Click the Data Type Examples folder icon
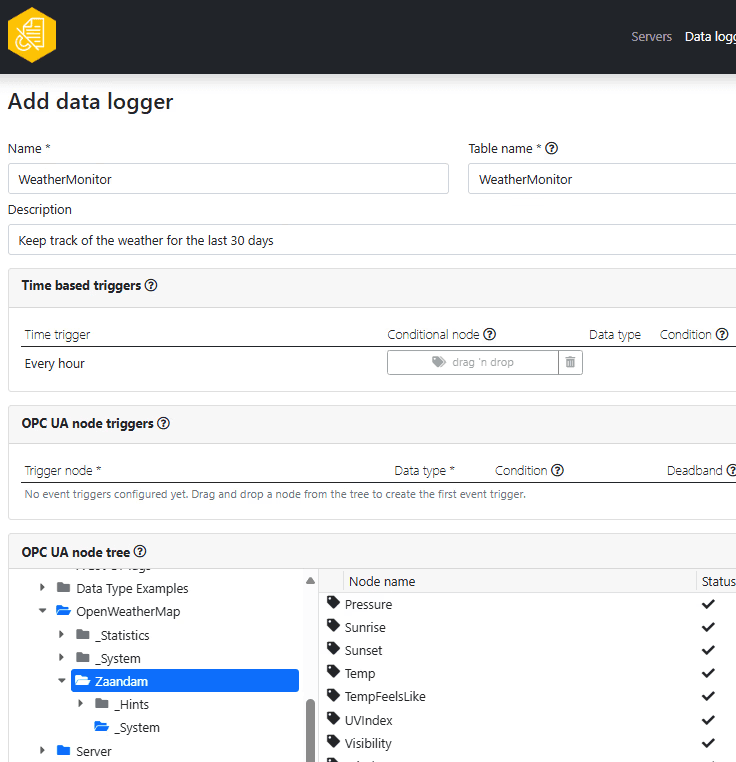The width and height of the screenshot is (736, 762). [x=63, y=587]
